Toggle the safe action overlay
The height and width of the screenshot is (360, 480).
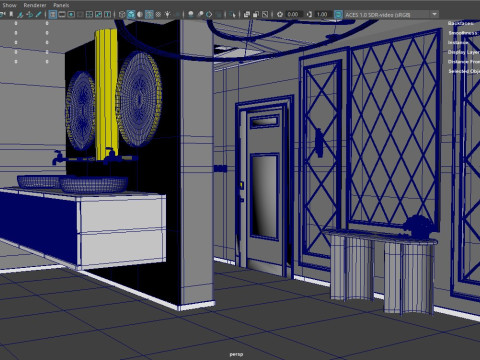[98, 14]
